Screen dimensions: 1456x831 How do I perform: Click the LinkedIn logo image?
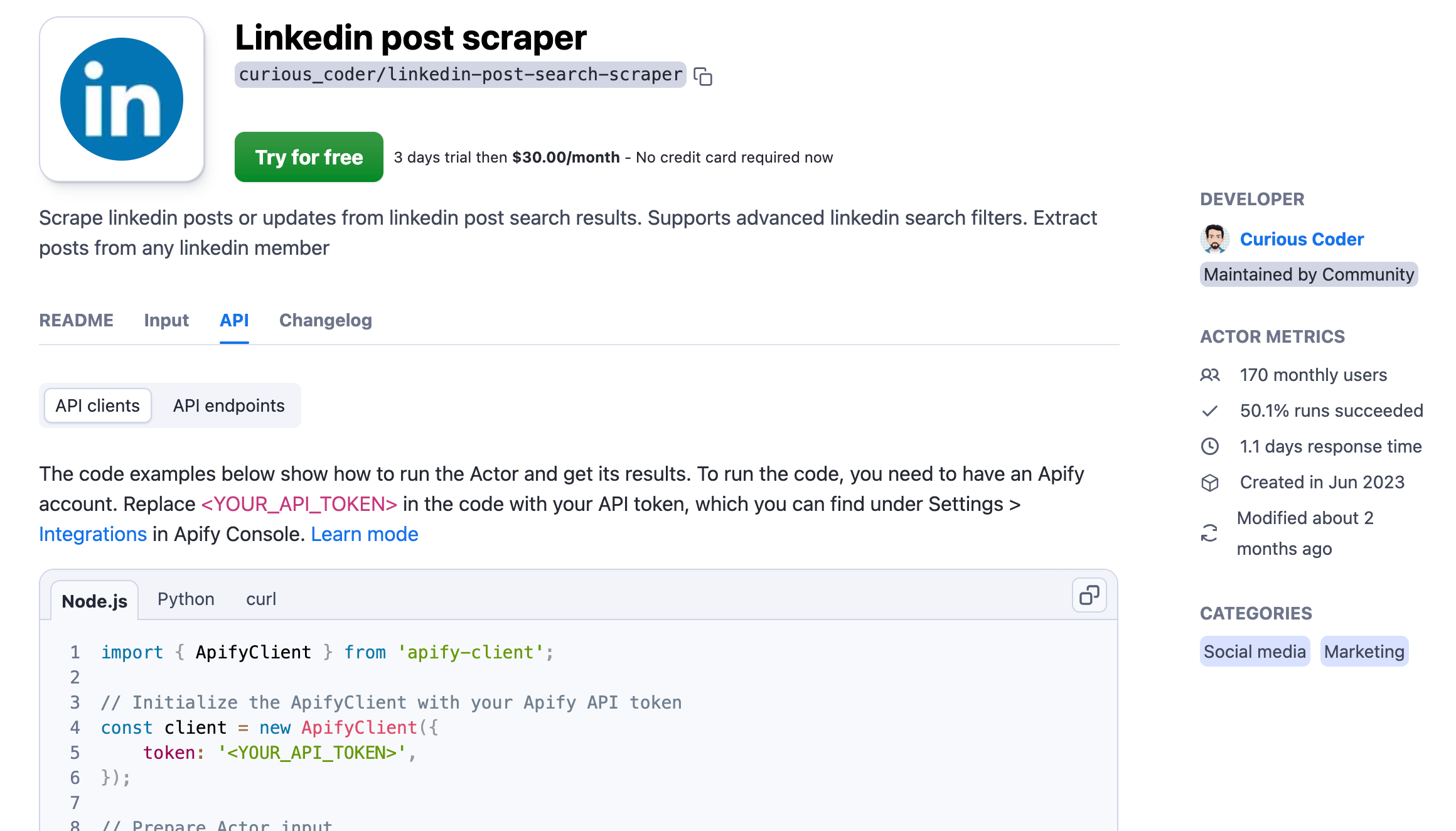[x=121, y=99]
